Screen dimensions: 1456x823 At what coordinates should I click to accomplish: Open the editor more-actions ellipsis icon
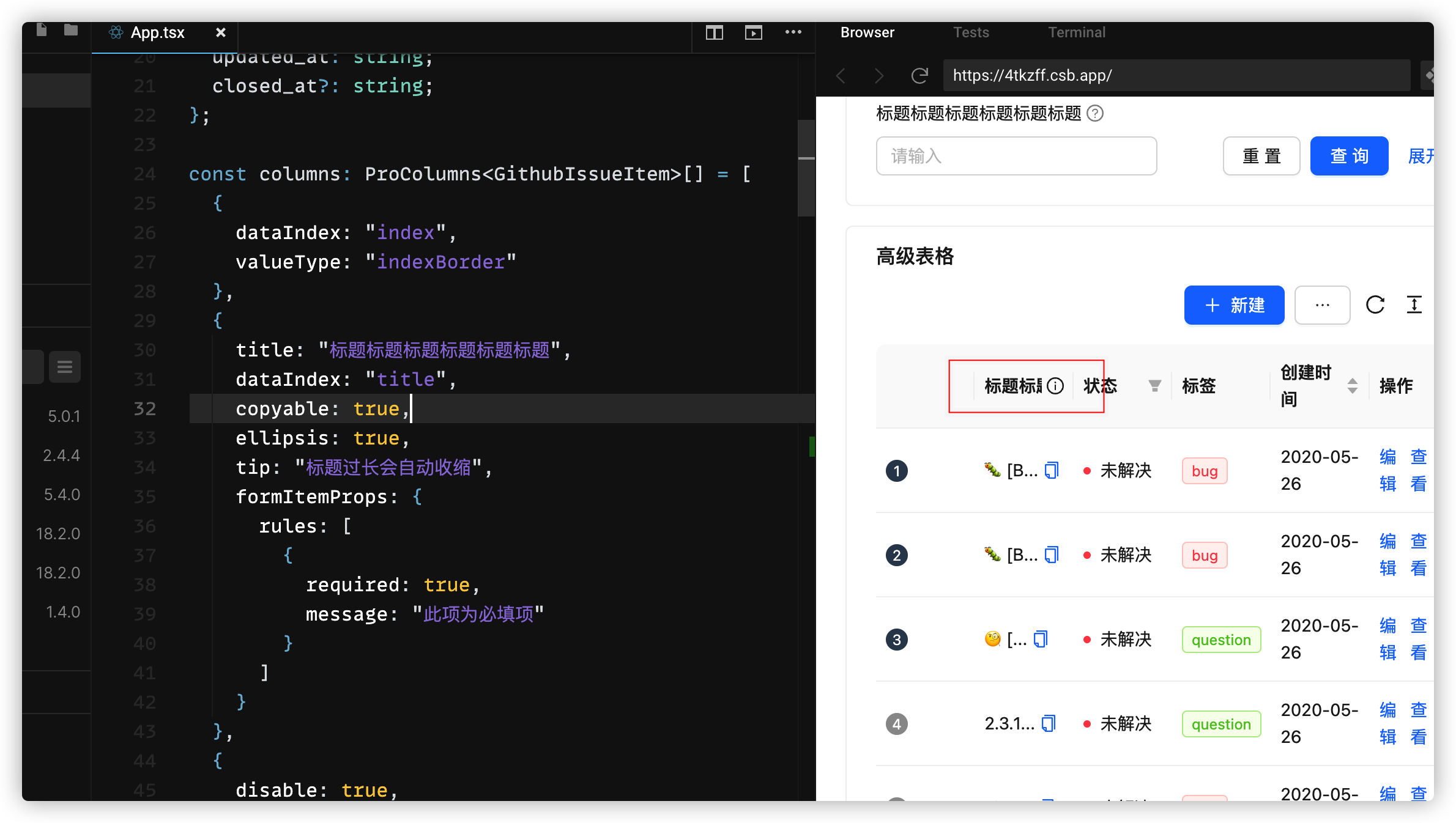793,32
